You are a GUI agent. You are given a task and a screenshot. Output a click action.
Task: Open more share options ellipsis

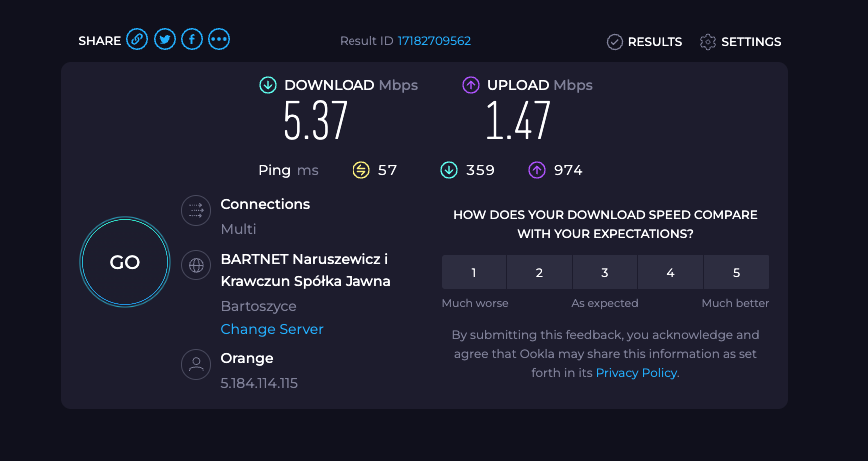(219, 40)
